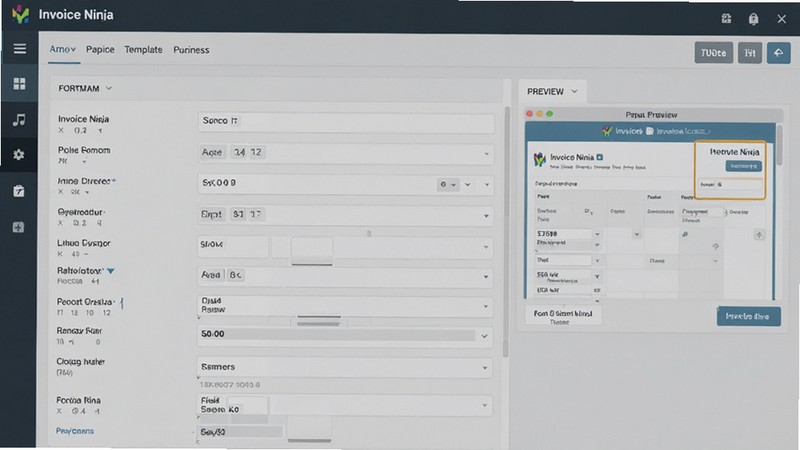Switch to the Template tab
Screen dimensions: 800x450
coord(143,49)
